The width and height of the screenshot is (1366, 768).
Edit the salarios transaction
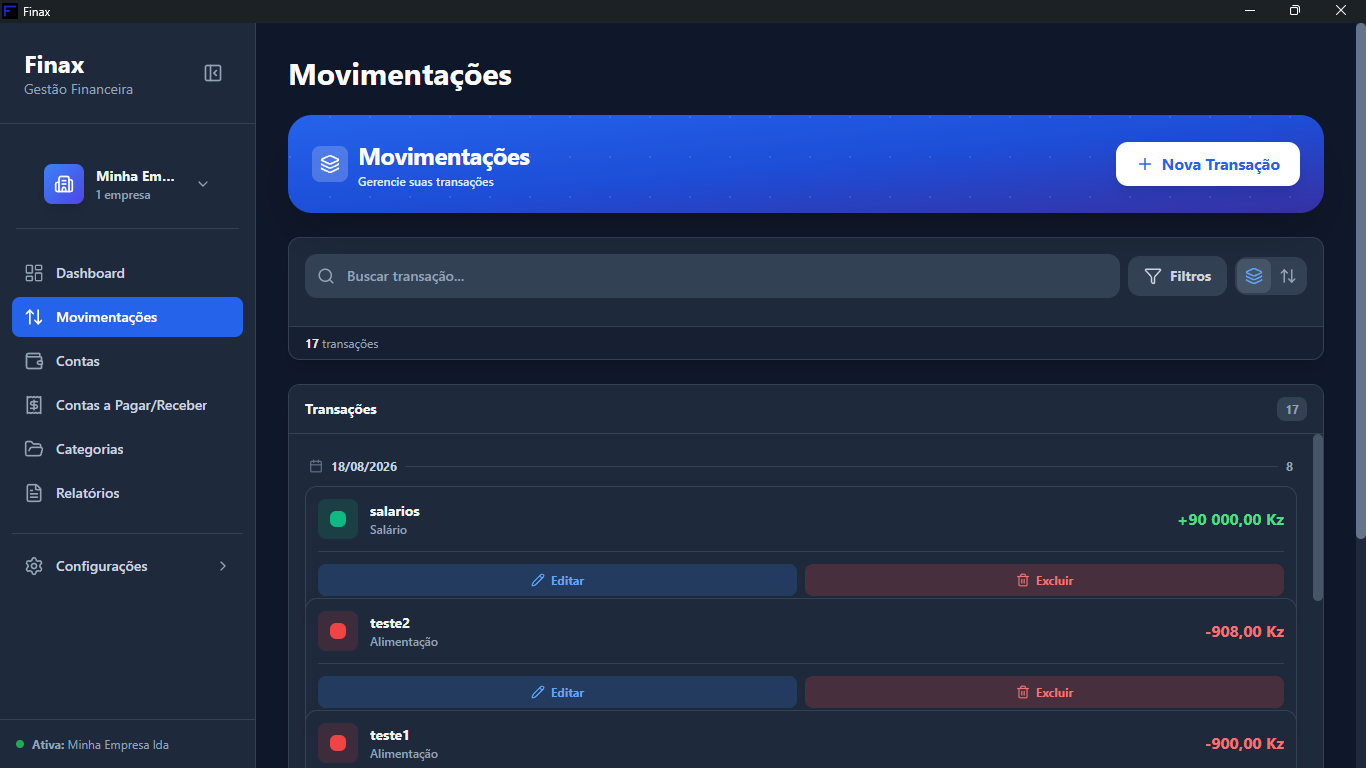point(557,580)
